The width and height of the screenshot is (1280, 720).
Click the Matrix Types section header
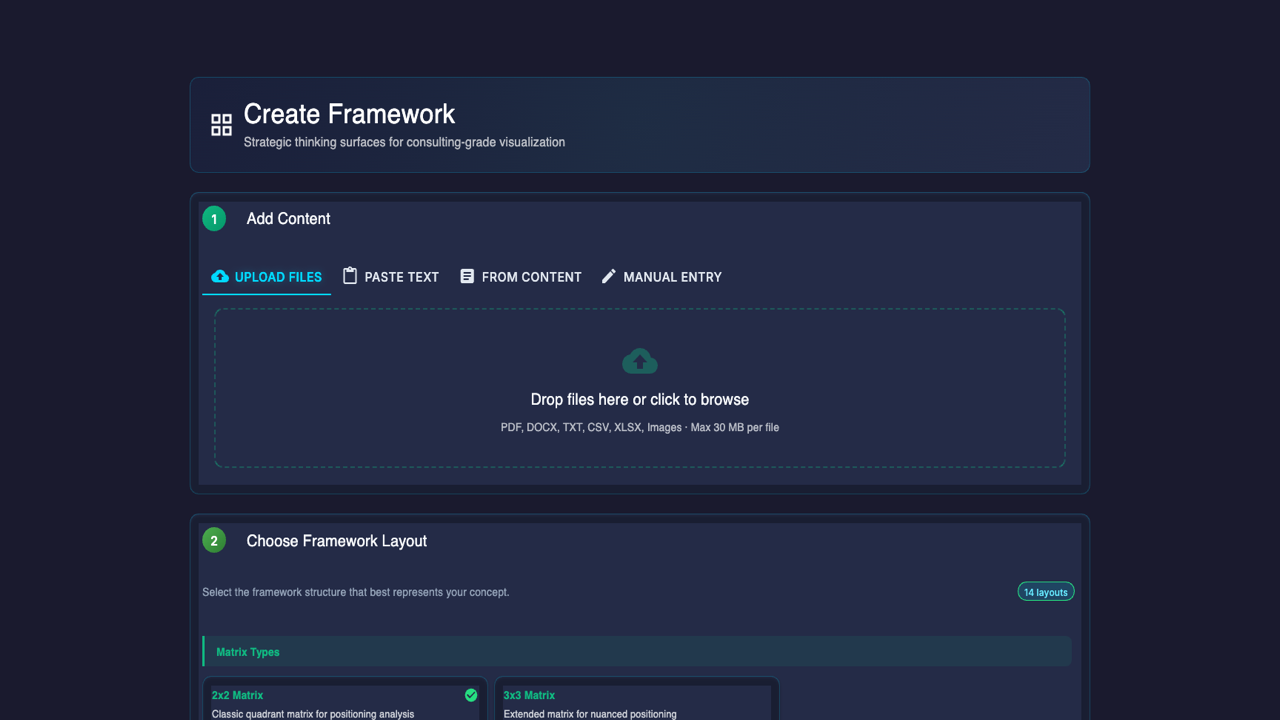point(637,652)
